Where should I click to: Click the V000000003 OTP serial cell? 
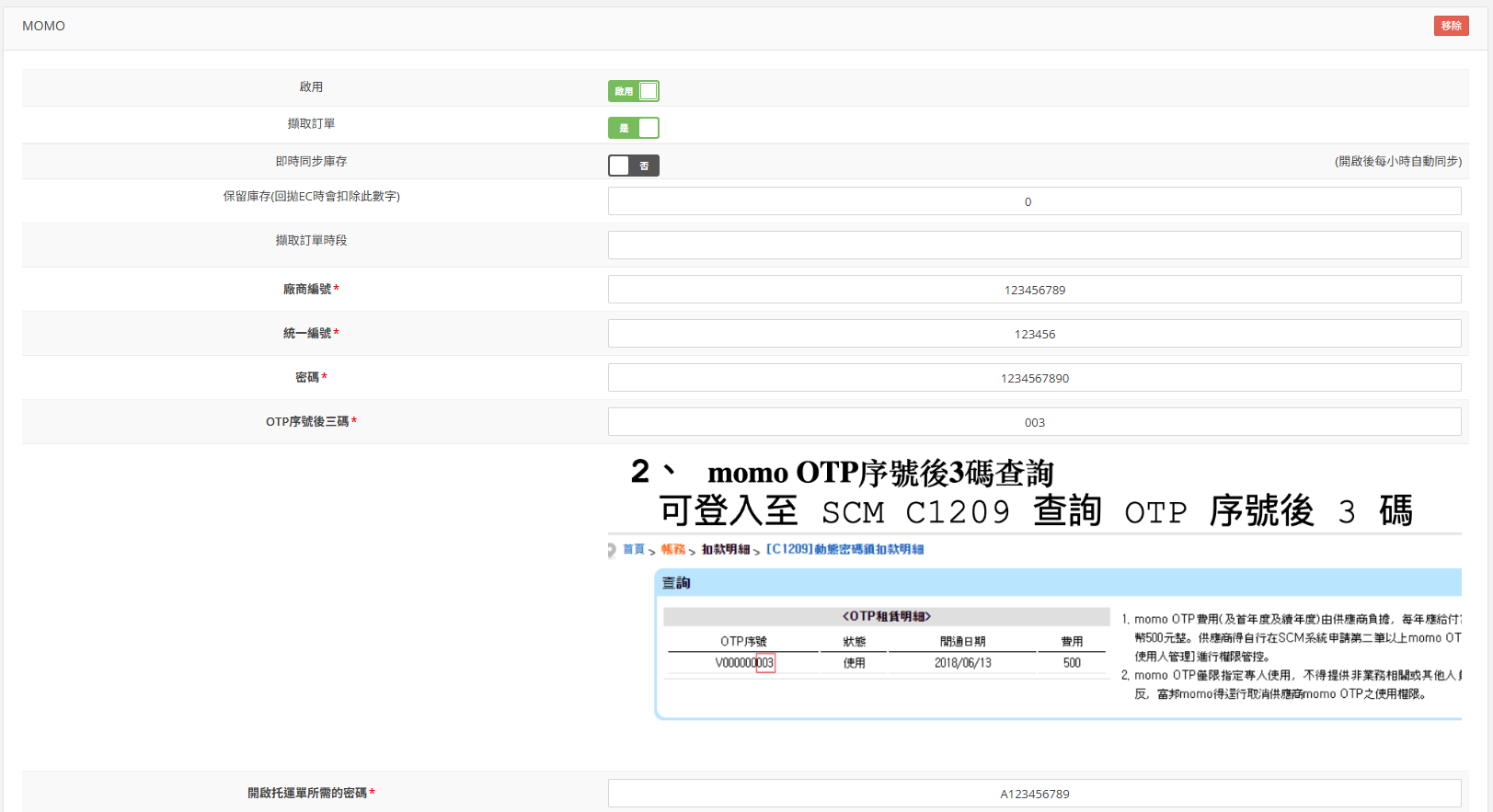pos(744,663)
